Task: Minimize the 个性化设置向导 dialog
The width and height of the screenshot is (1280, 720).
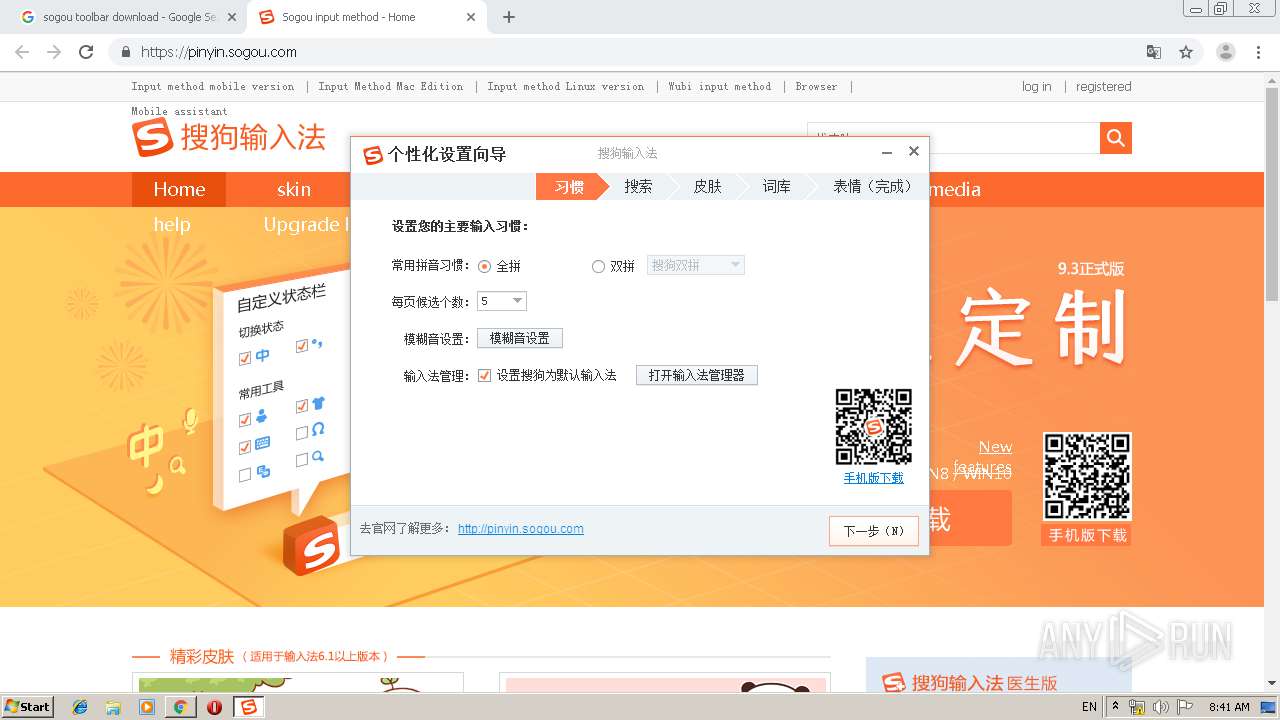Action: coord(887,152)
